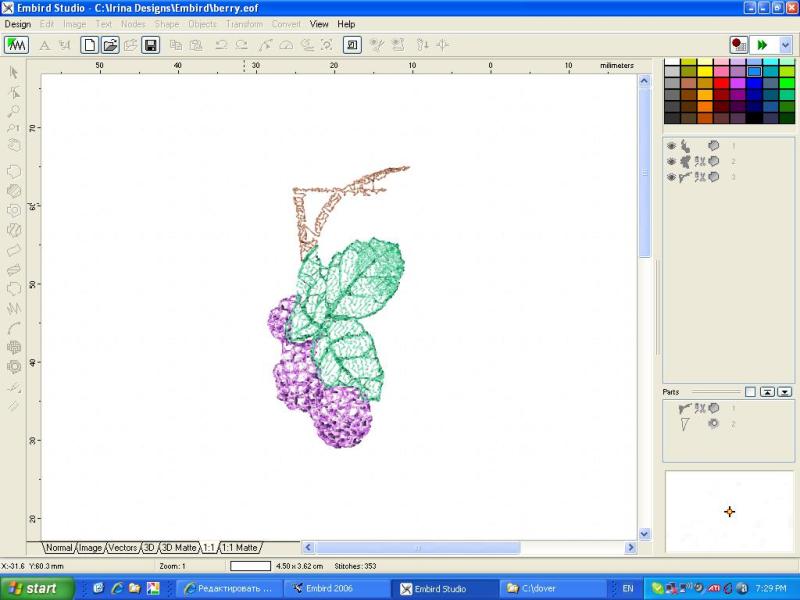Image resolution: width=800 pixels, height=600 pixels.
Task: Open the Design menu
Action: pos(18,24)
